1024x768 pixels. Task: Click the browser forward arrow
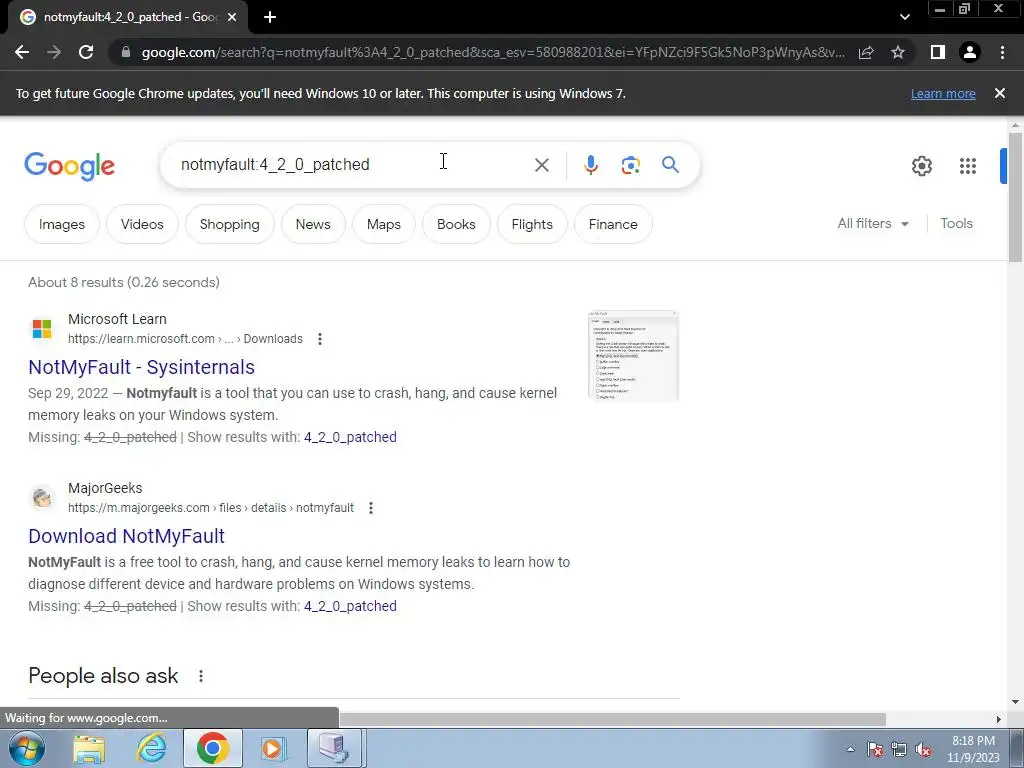[54, 52]
